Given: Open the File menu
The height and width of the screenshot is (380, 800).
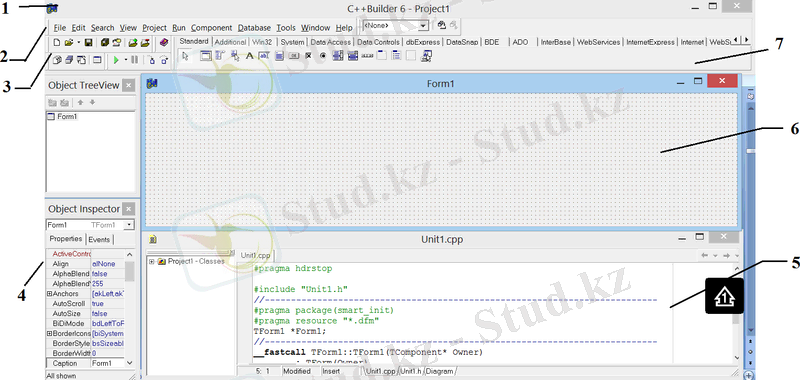Looking at the screenshot, I should point(60,28).
